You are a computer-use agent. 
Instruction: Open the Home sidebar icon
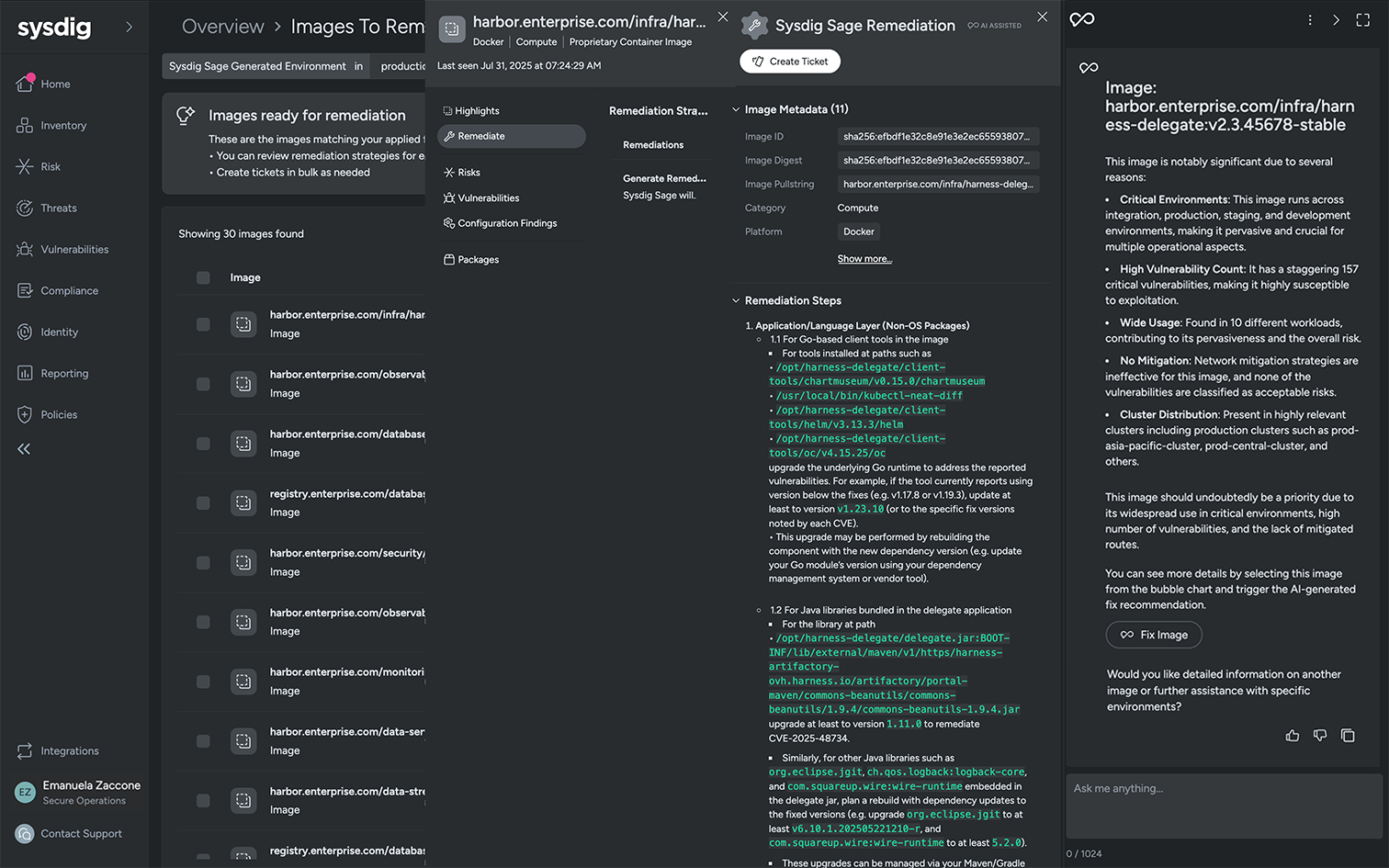coord(25,84)
